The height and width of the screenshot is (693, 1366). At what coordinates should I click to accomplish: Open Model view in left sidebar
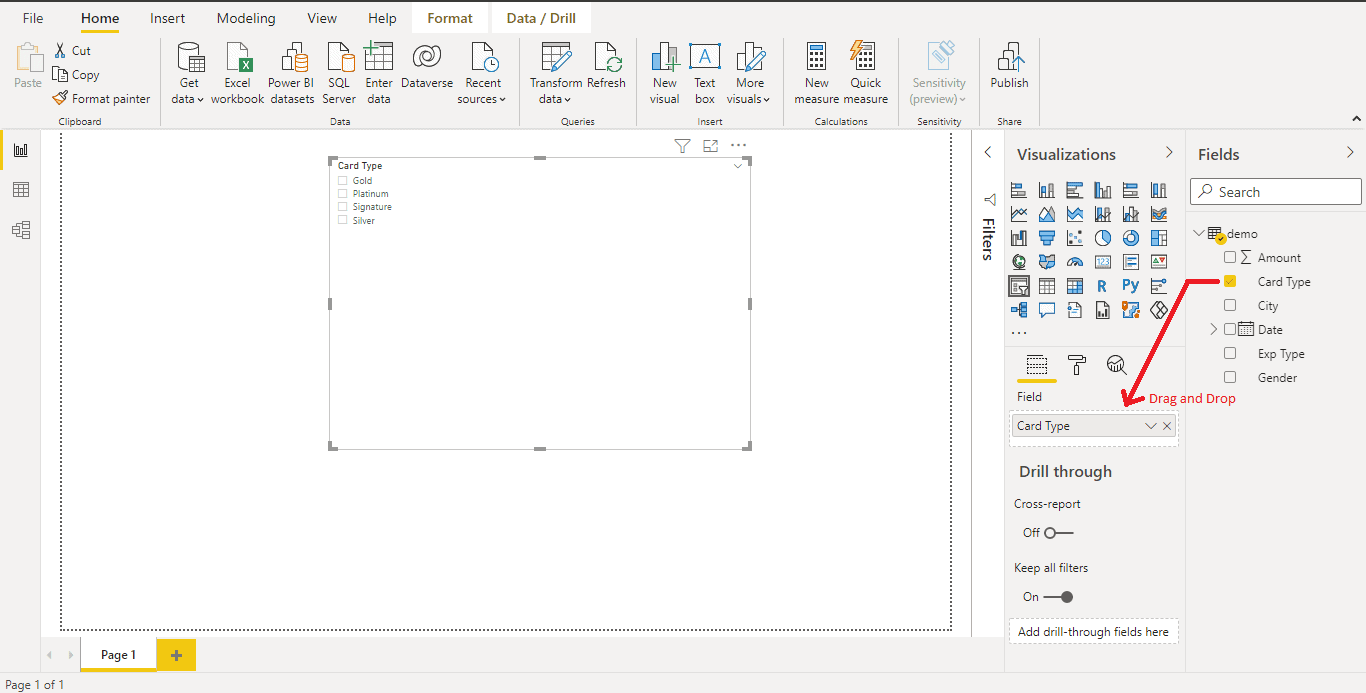(21, 230)
